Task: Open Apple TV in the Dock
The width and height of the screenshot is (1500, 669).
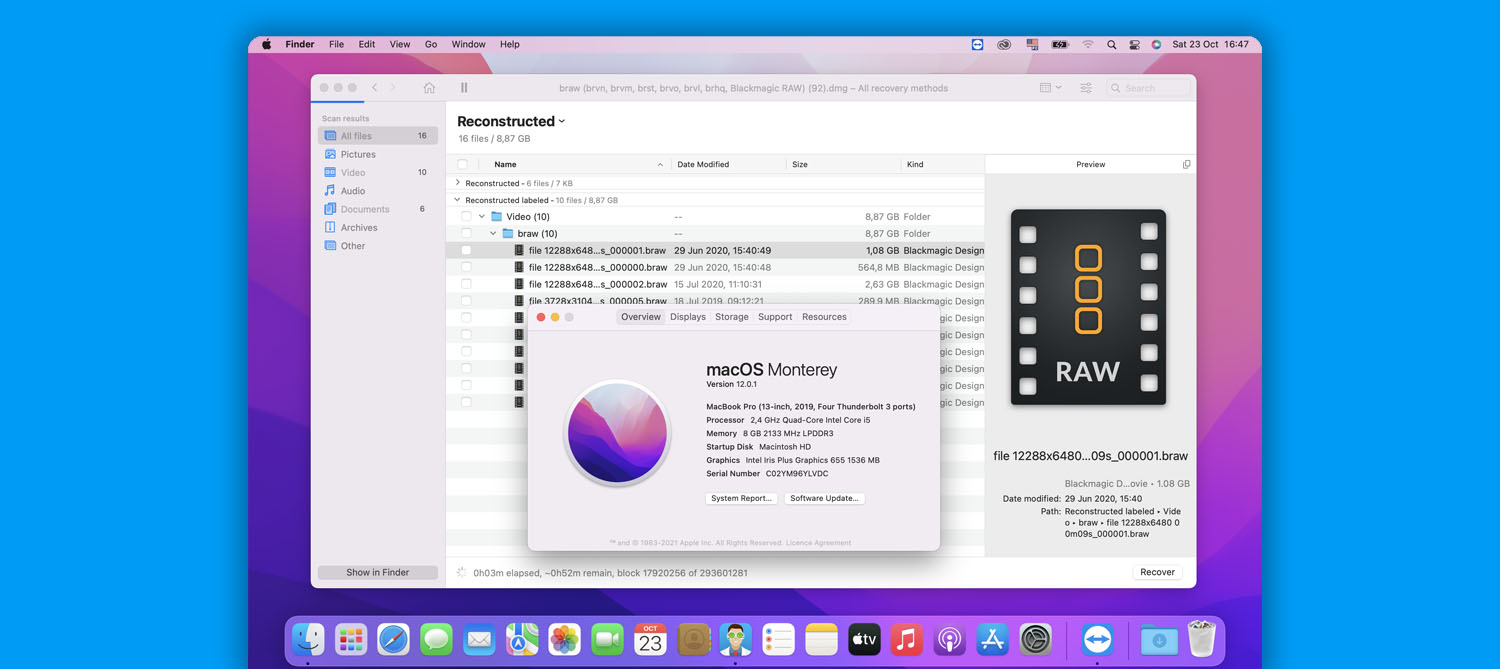Action: [x=864, y=639]
